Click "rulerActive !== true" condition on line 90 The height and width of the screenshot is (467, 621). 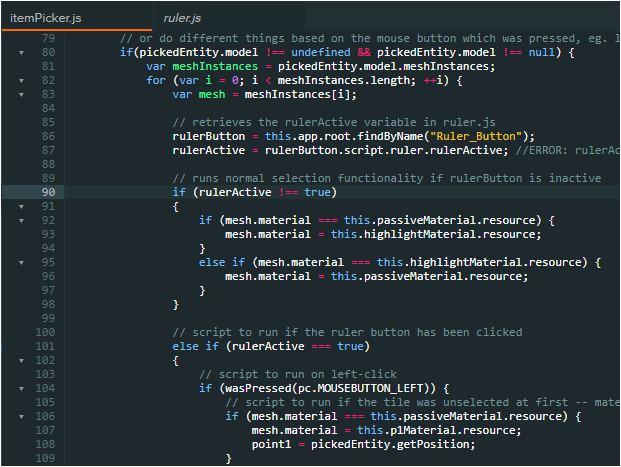point(265,193)
